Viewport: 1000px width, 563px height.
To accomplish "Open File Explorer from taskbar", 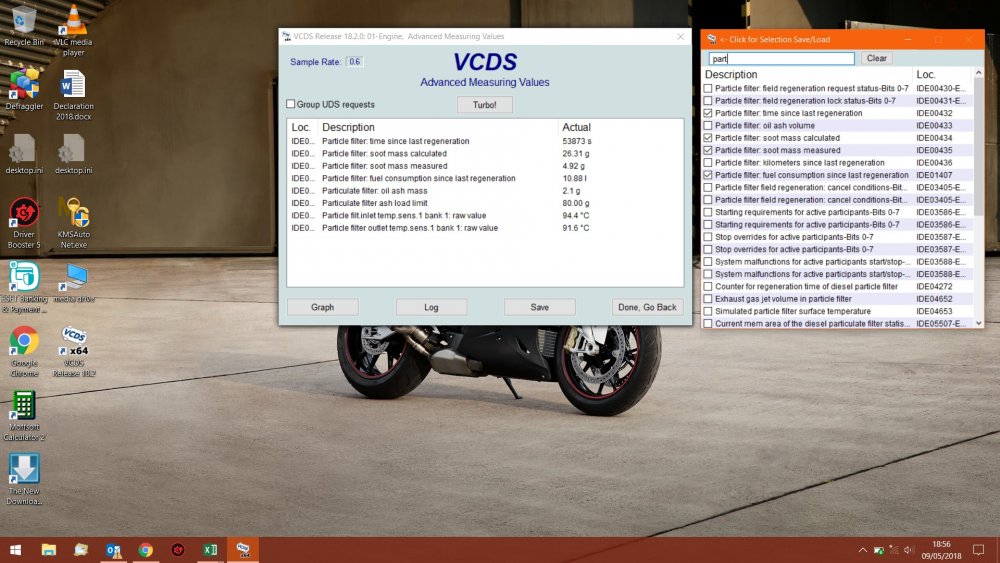I will coord(48,550).
